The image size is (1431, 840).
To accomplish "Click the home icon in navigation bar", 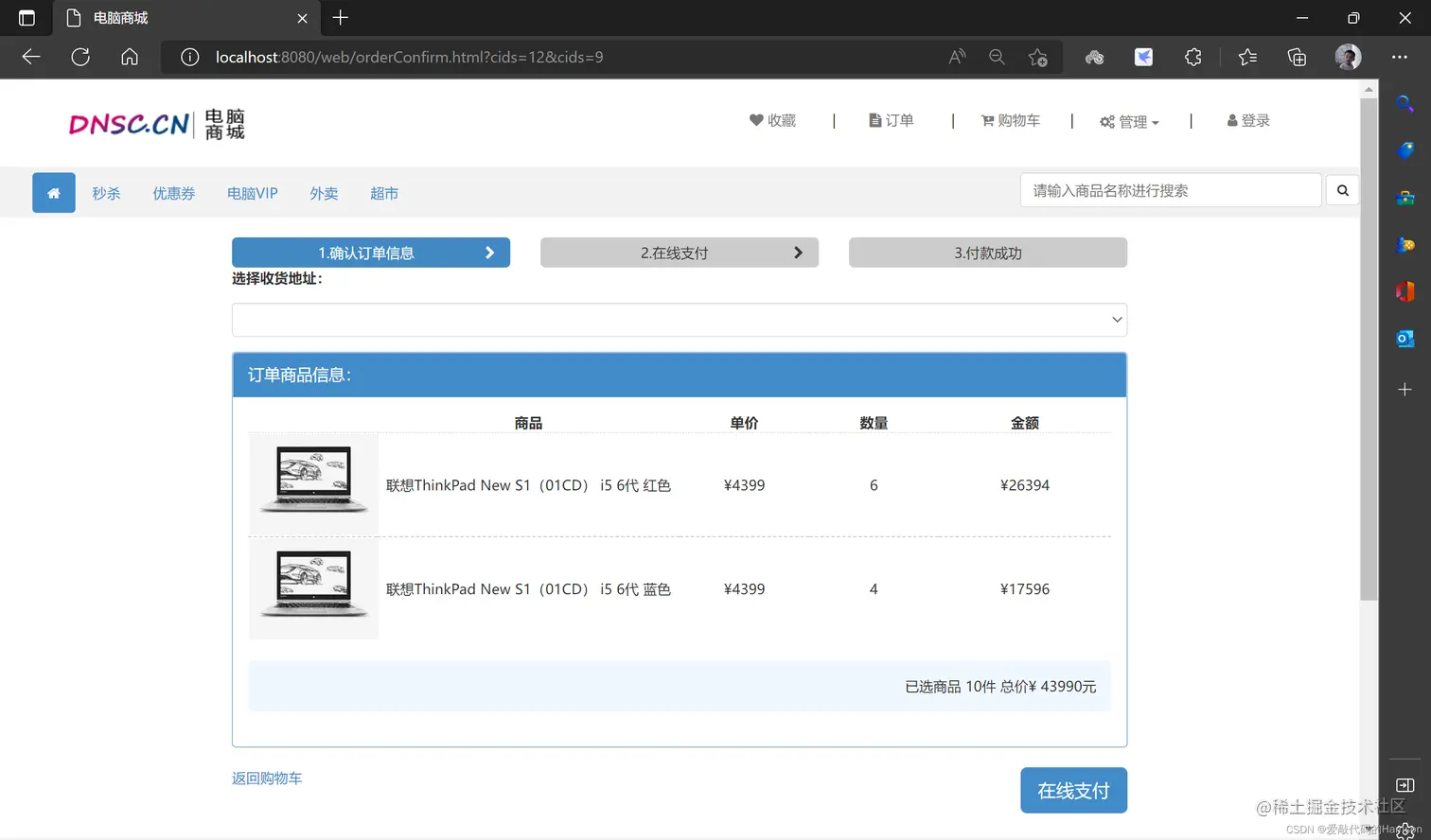I will [54, 193].
